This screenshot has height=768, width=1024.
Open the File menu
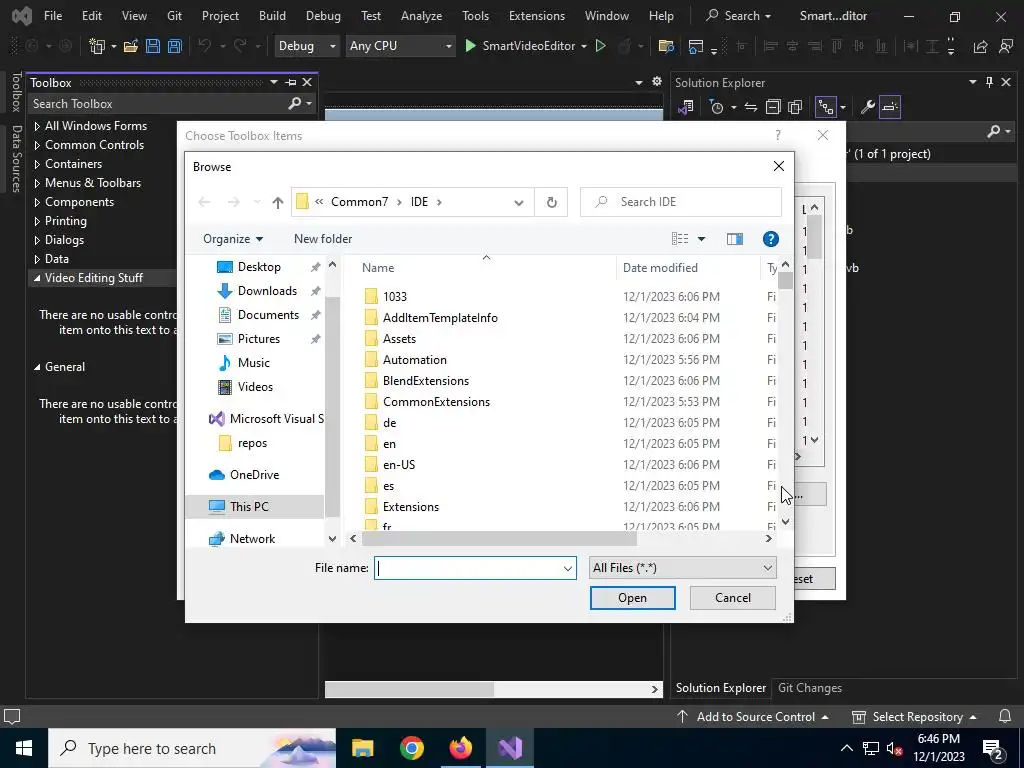[53, 16]
